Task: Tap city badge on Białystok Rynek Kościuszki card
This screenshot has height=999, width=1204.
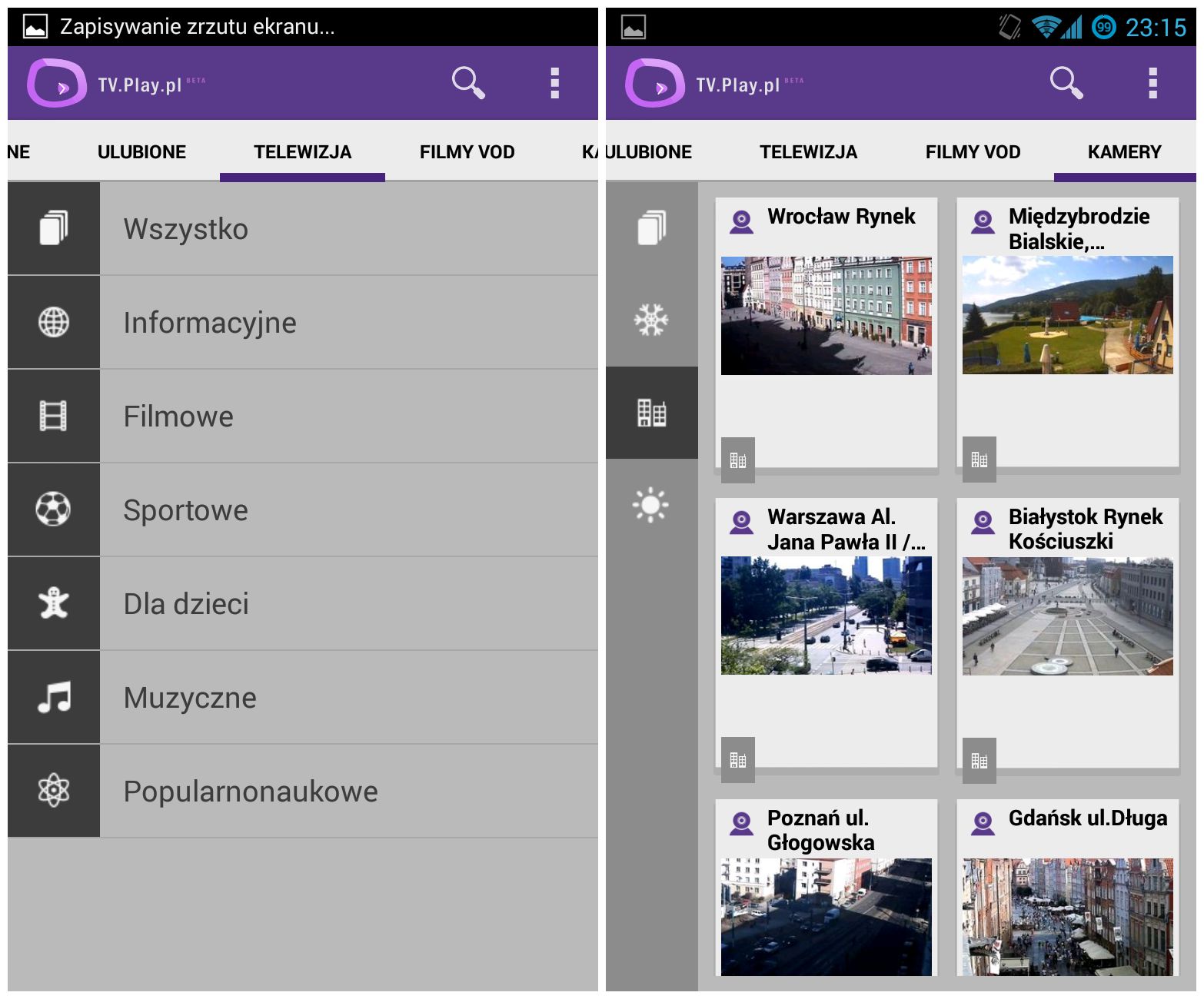Action: [979, 760]
